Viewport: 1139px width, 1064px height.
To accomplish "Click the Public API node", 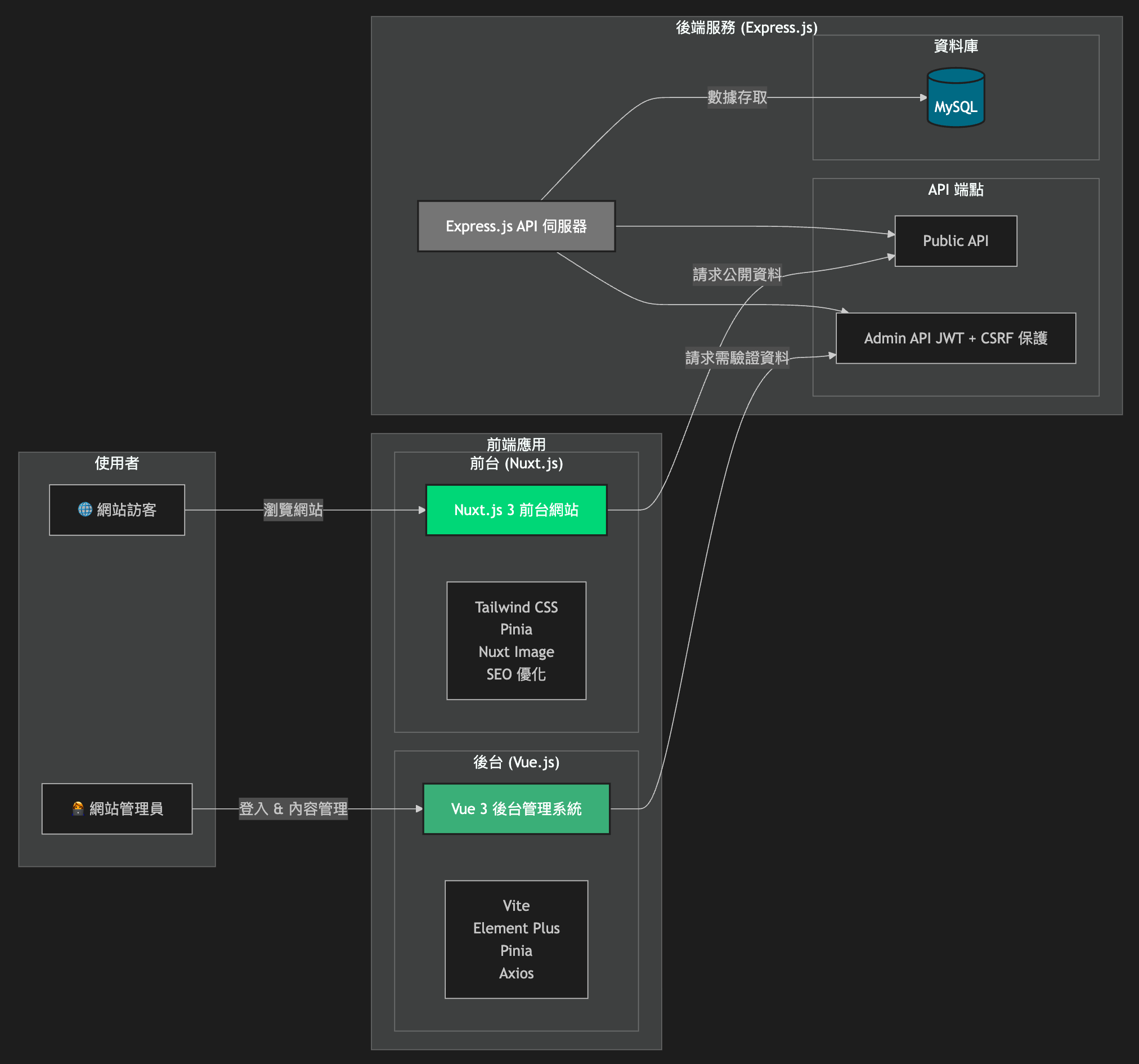I will [956, 241].
